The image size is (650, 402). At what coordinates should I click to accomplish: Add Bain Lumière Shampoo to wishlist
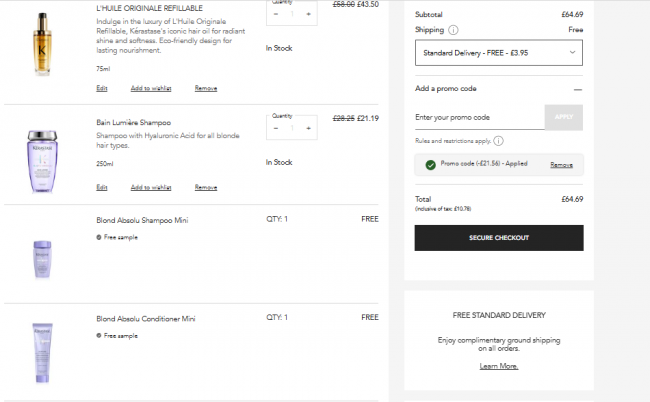pos(151,187)
